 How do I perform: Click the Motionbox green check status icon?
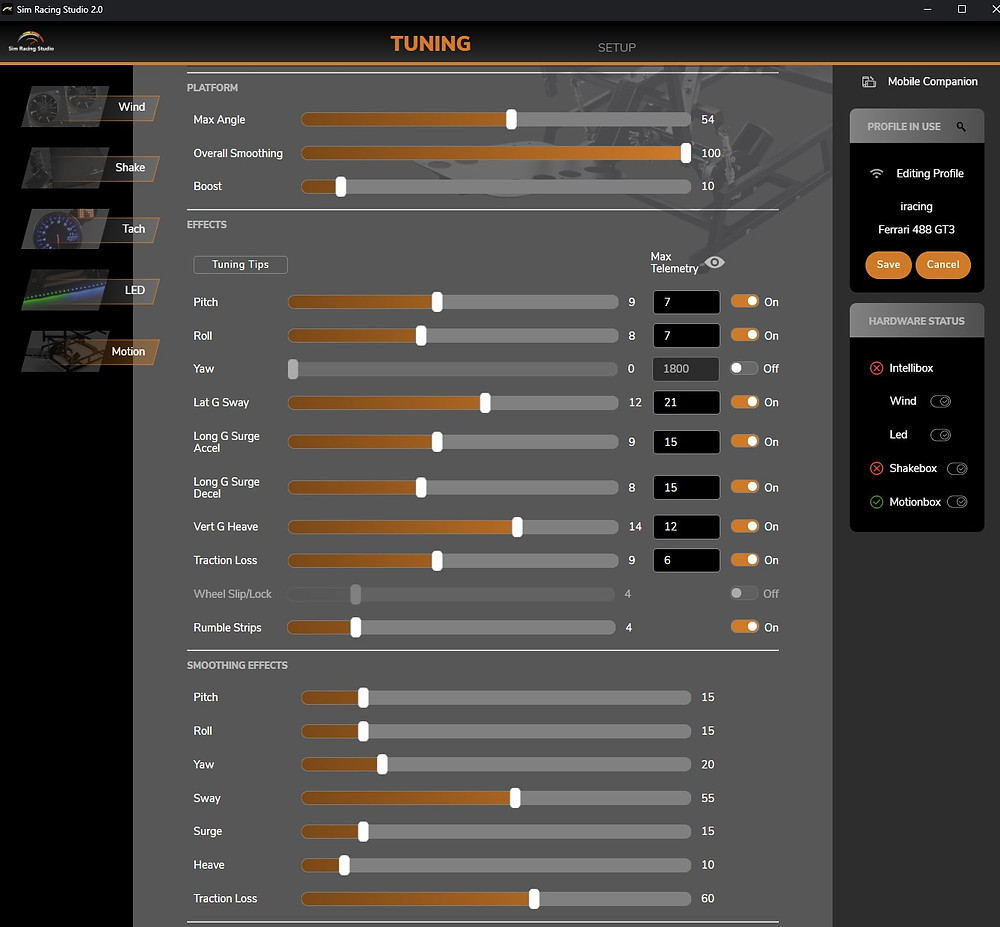click(x=876, y=502)
